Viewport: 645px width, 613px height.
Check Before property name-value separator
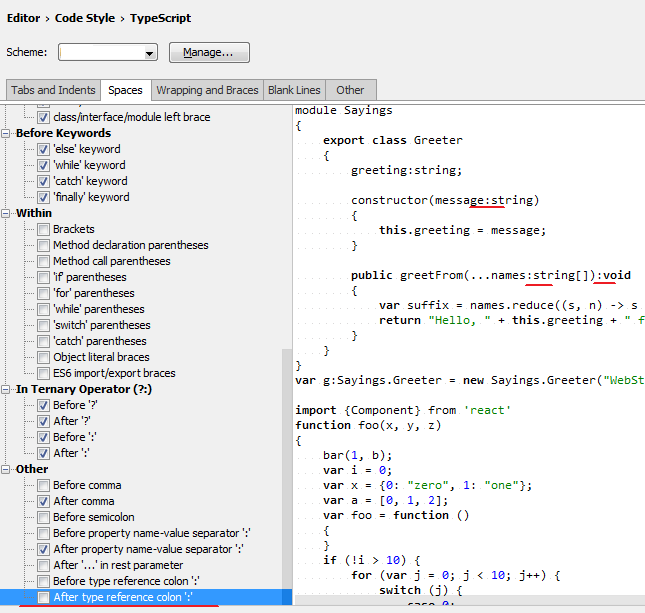[43, 533]
